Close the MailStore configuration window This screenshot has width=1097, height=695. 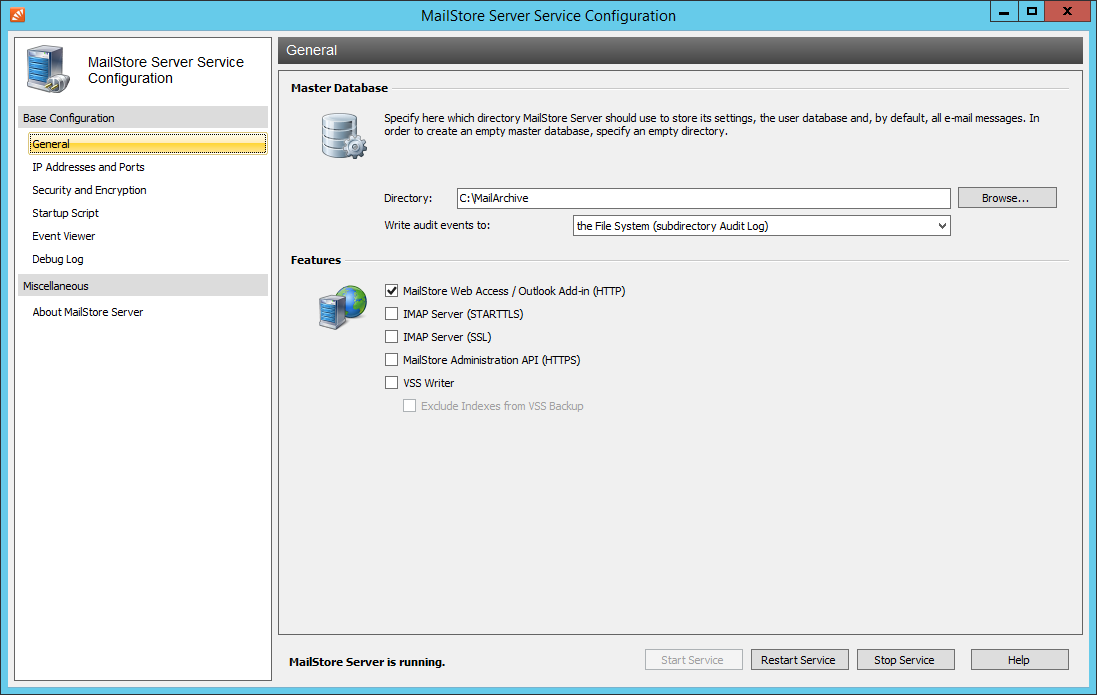coord(1068,11)
